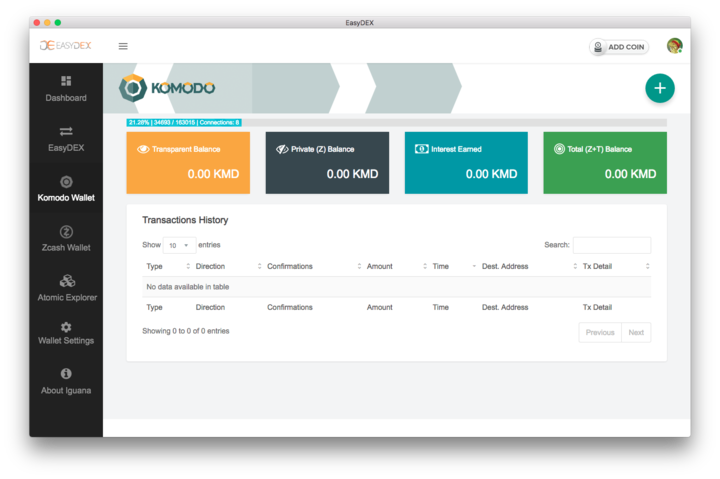The width and height of the screenshot is (720, 479).
Task: Click the Transparent Balance eye icon
Action: (143, 149)
